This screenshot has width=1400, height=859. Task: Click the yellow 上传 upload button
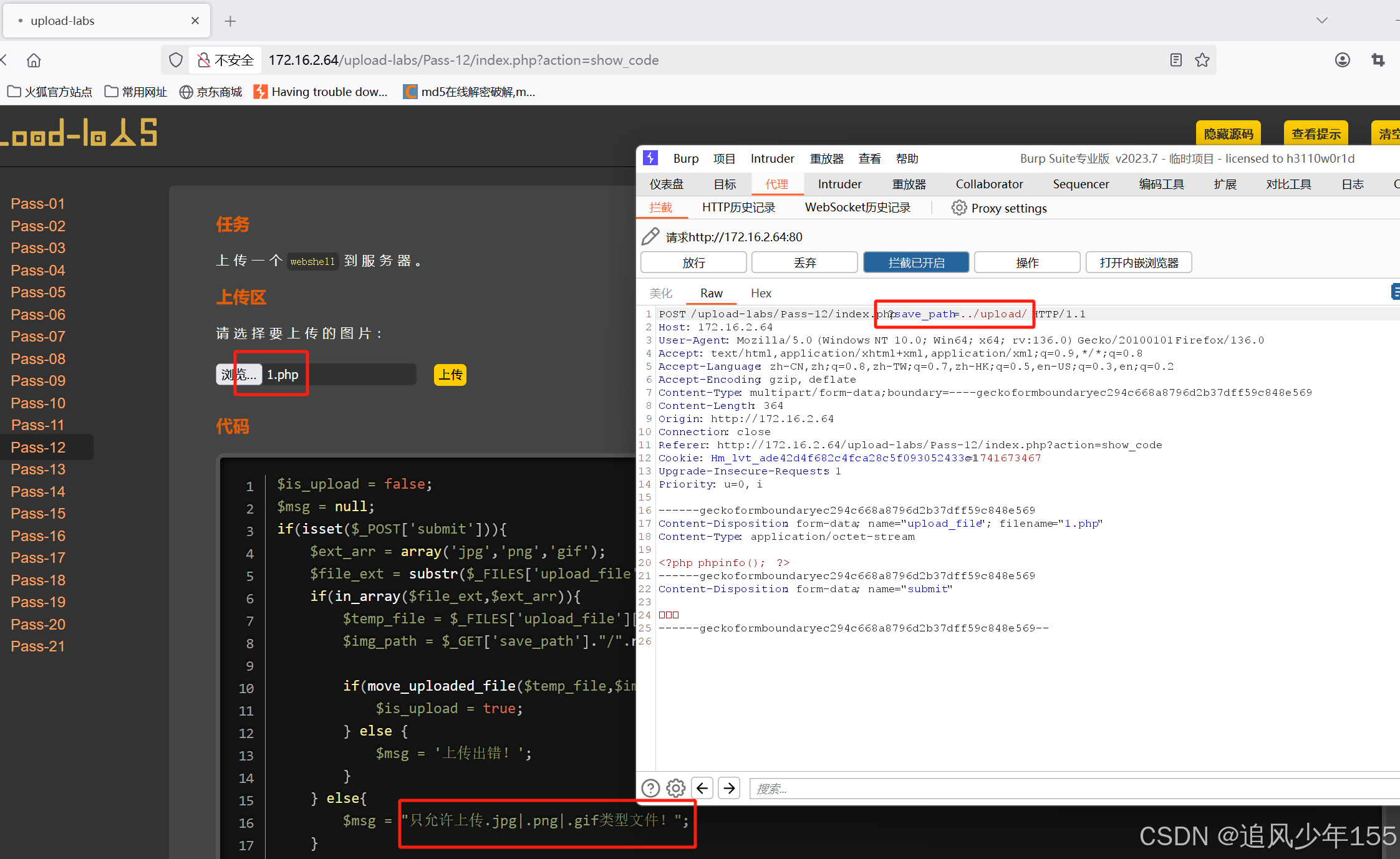(450, 375)
